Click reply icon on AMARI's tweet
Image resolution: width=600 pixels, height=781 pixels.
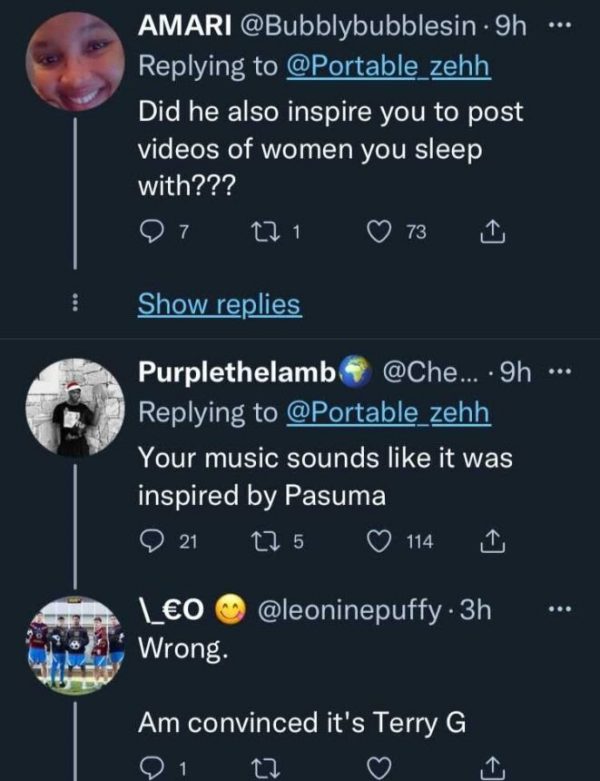pyautogui.click(x=149, y=233)
